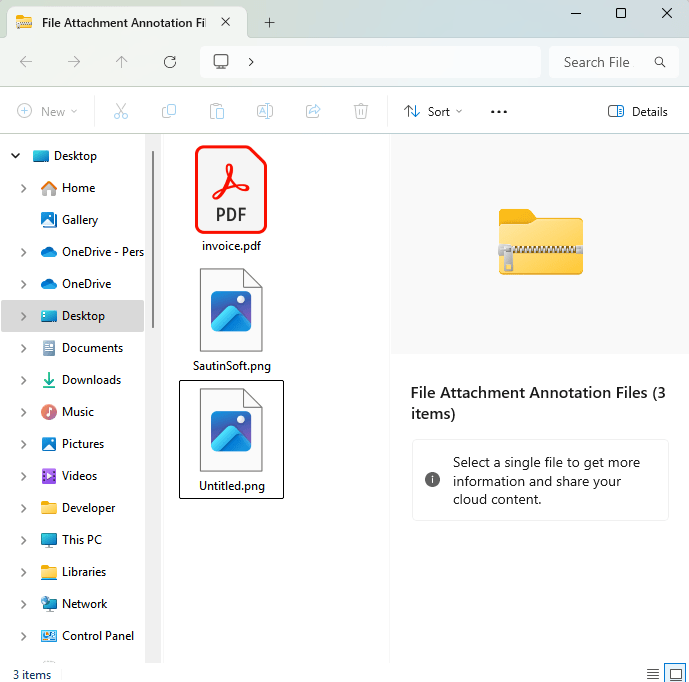Click the Copy icon in toolbar
Image resolution: width=689 pixels, height=682 pixels.
(169, 111)
